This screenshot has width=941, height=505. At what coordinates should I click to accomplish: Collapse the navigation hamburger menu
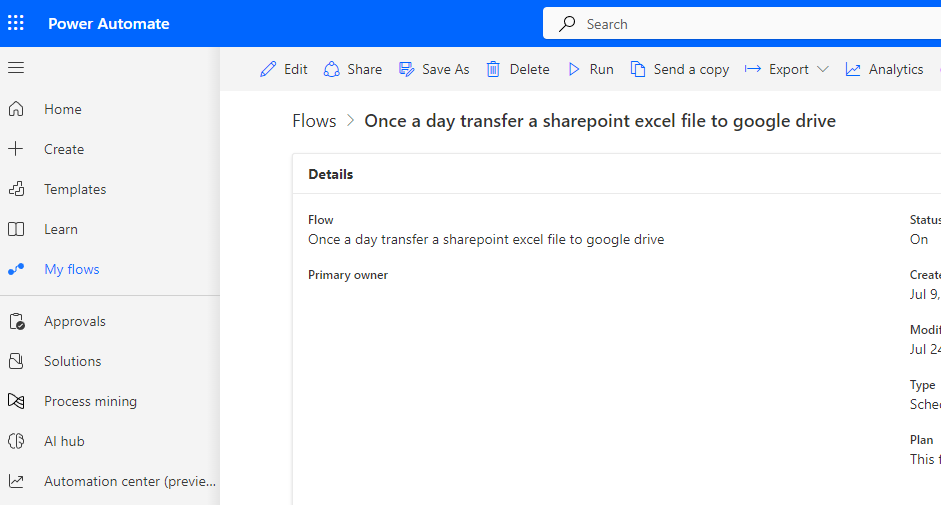click(16, 68)
